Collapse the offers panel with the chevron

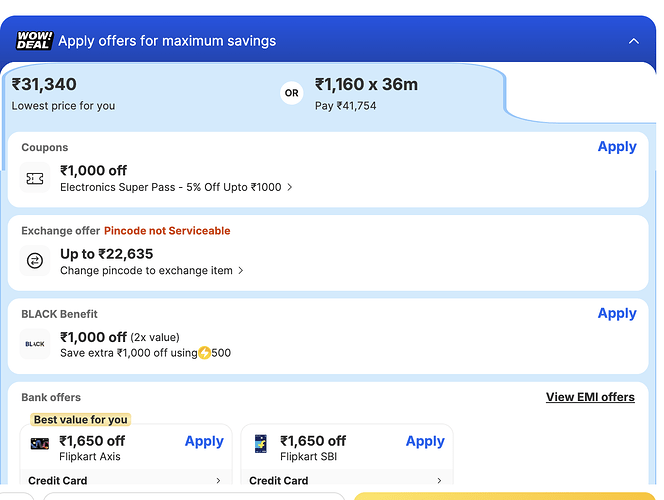(x=633, y=41)
